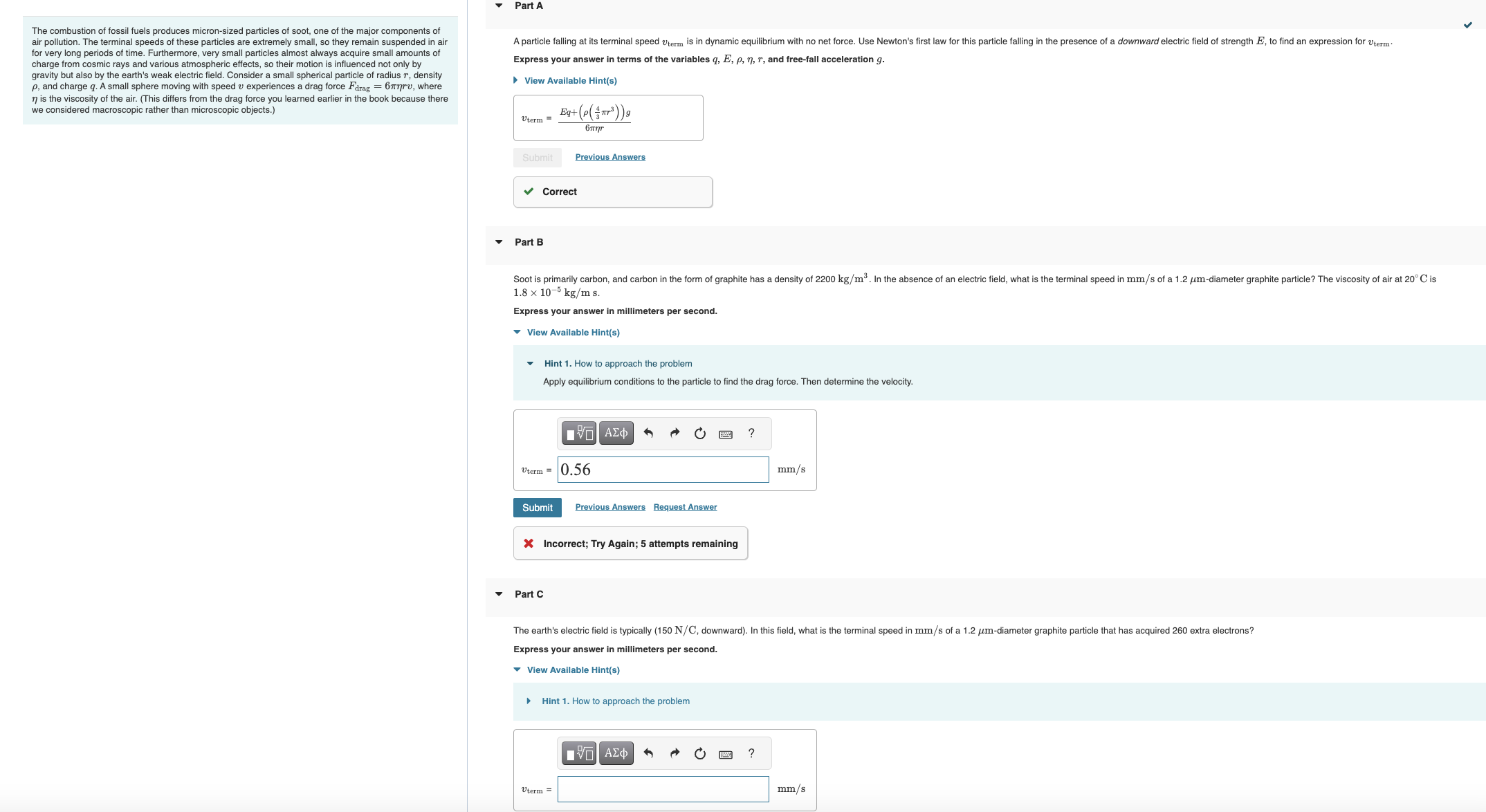Click the Correct feedback box
Screen dimensions: 1486x812
pos(613,192)
